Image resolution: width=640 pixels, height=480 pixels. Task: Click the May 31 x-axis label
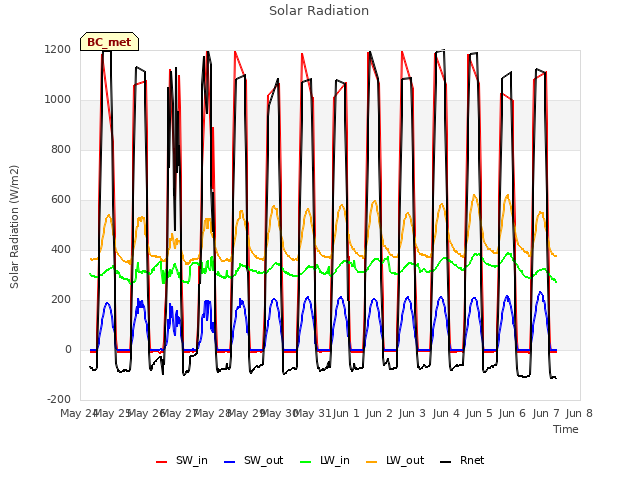click(x=312, y=413)
